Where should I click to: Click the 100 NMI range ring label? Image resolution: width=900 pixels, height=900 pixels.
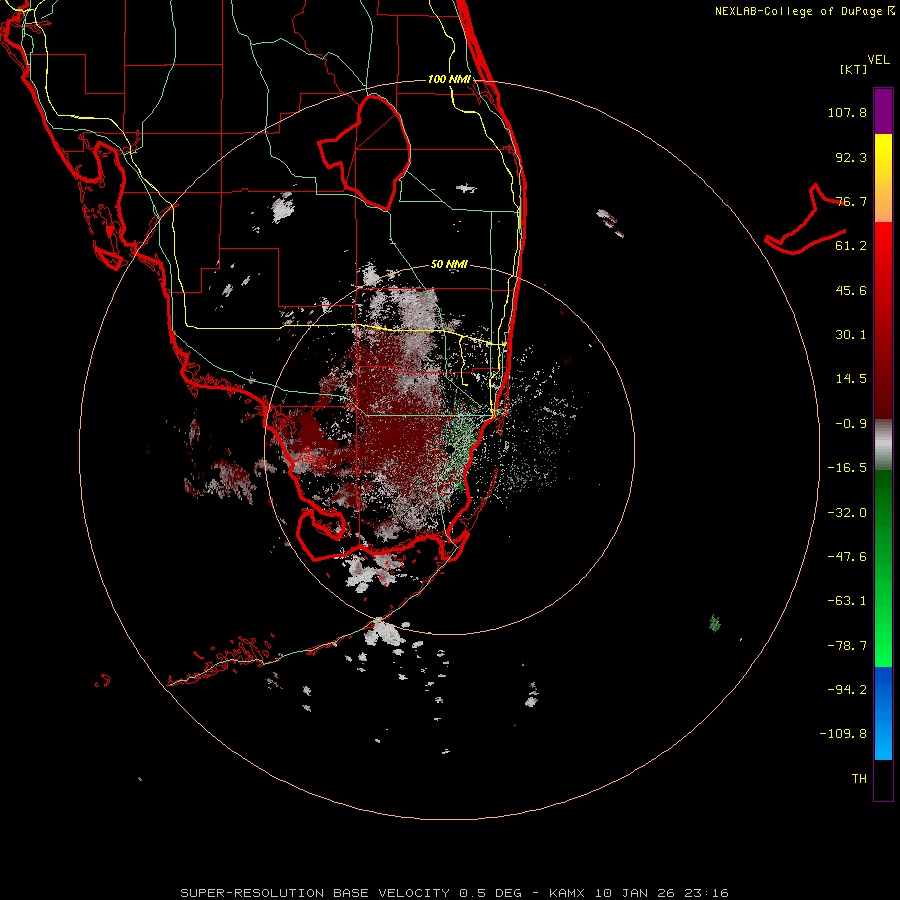449,79
